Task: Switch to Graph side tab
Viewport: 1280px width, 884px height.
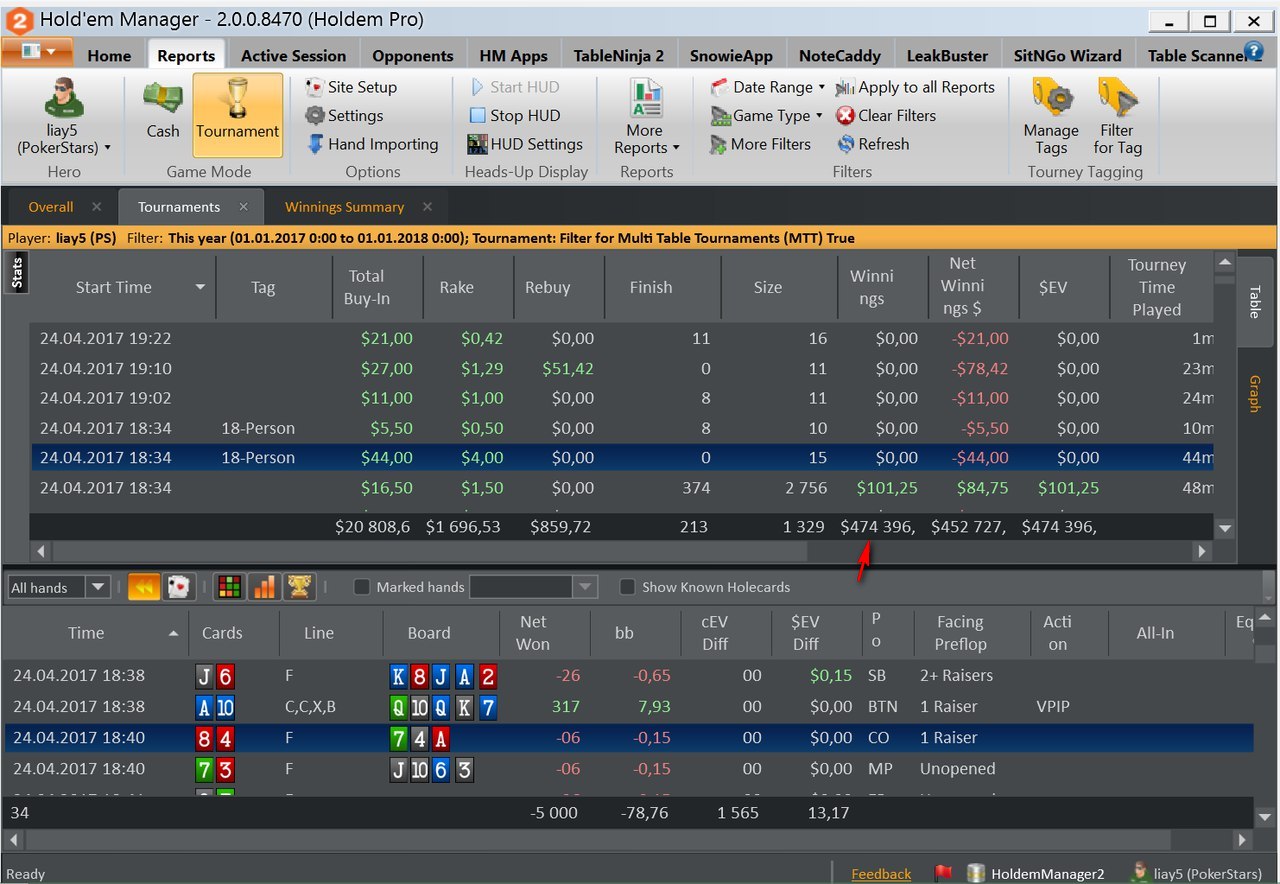Action: pos(1254,394)
